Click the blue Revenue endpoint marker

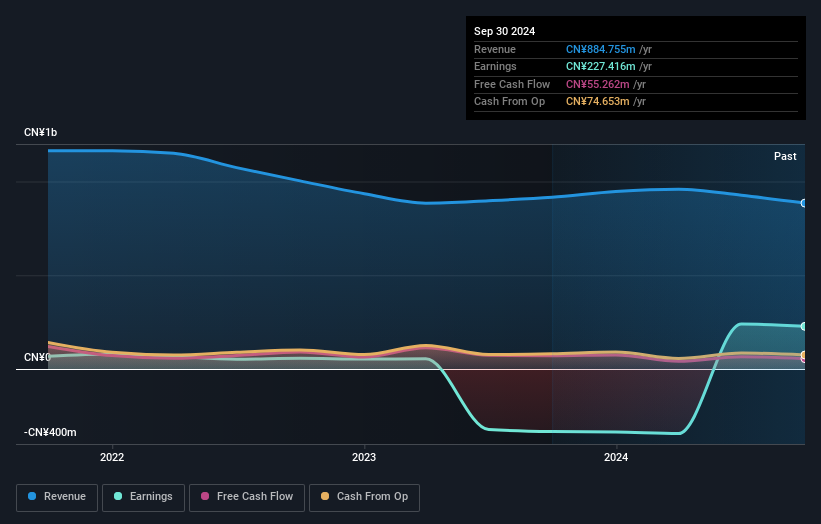click(x=804, y=203)
